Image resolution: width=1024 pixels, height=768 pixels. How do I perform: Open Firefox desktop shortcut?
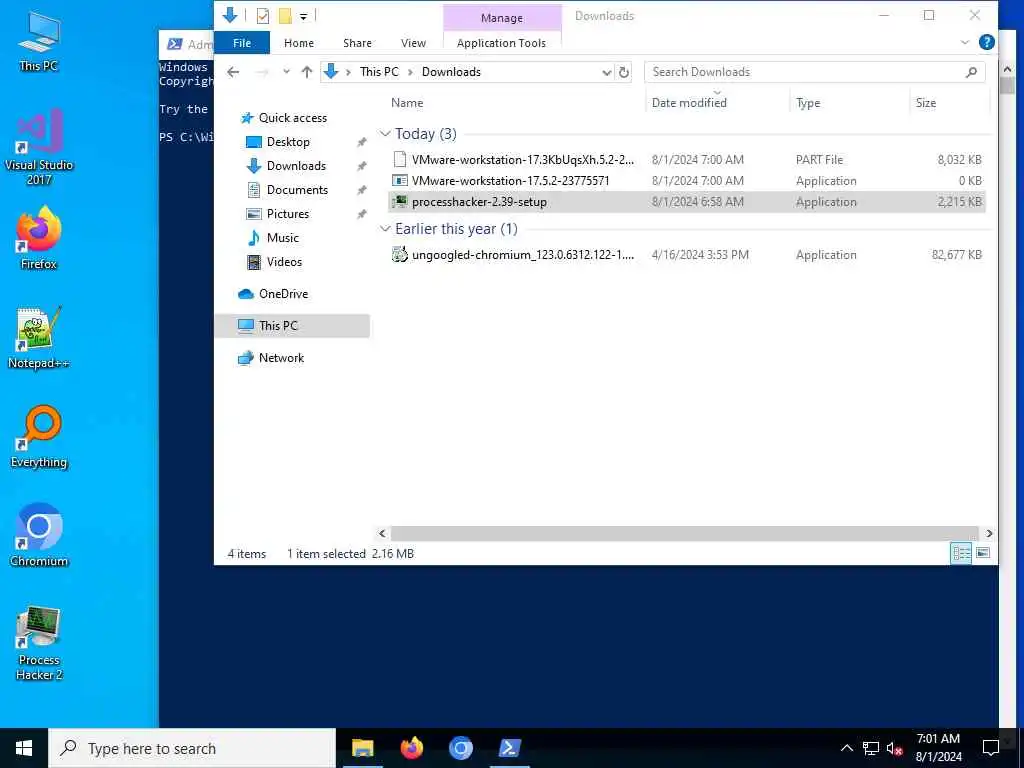point(39,238)
